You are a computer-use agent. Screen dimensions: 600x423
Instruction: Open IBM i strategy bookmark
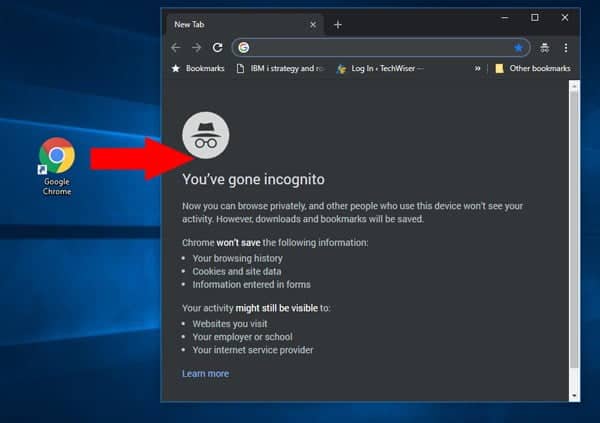(x=281, y=69)
